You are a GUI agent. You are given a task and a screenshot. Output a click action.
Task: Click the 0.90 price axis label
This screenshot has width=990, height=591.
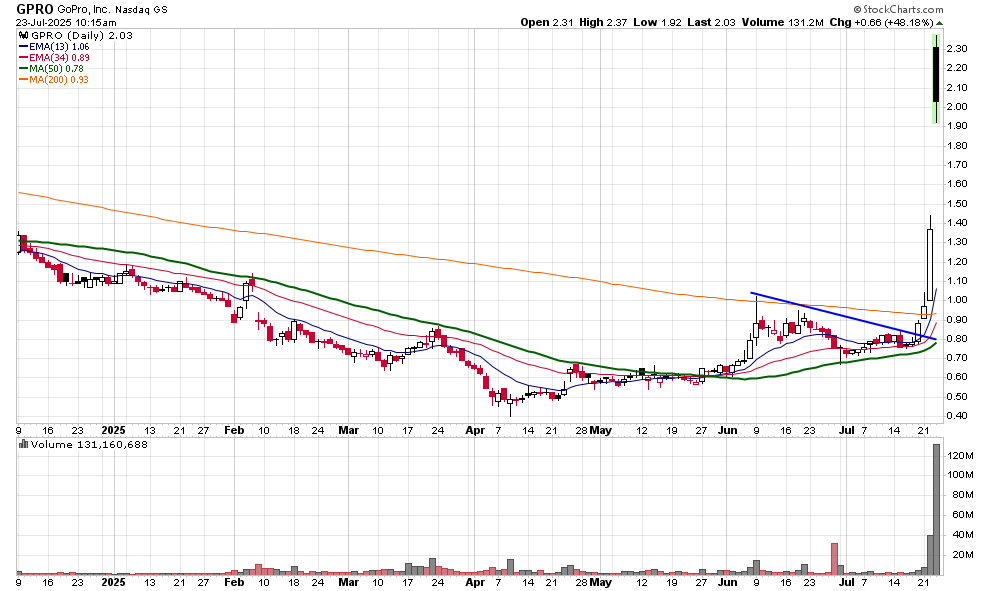coord(957,319)
